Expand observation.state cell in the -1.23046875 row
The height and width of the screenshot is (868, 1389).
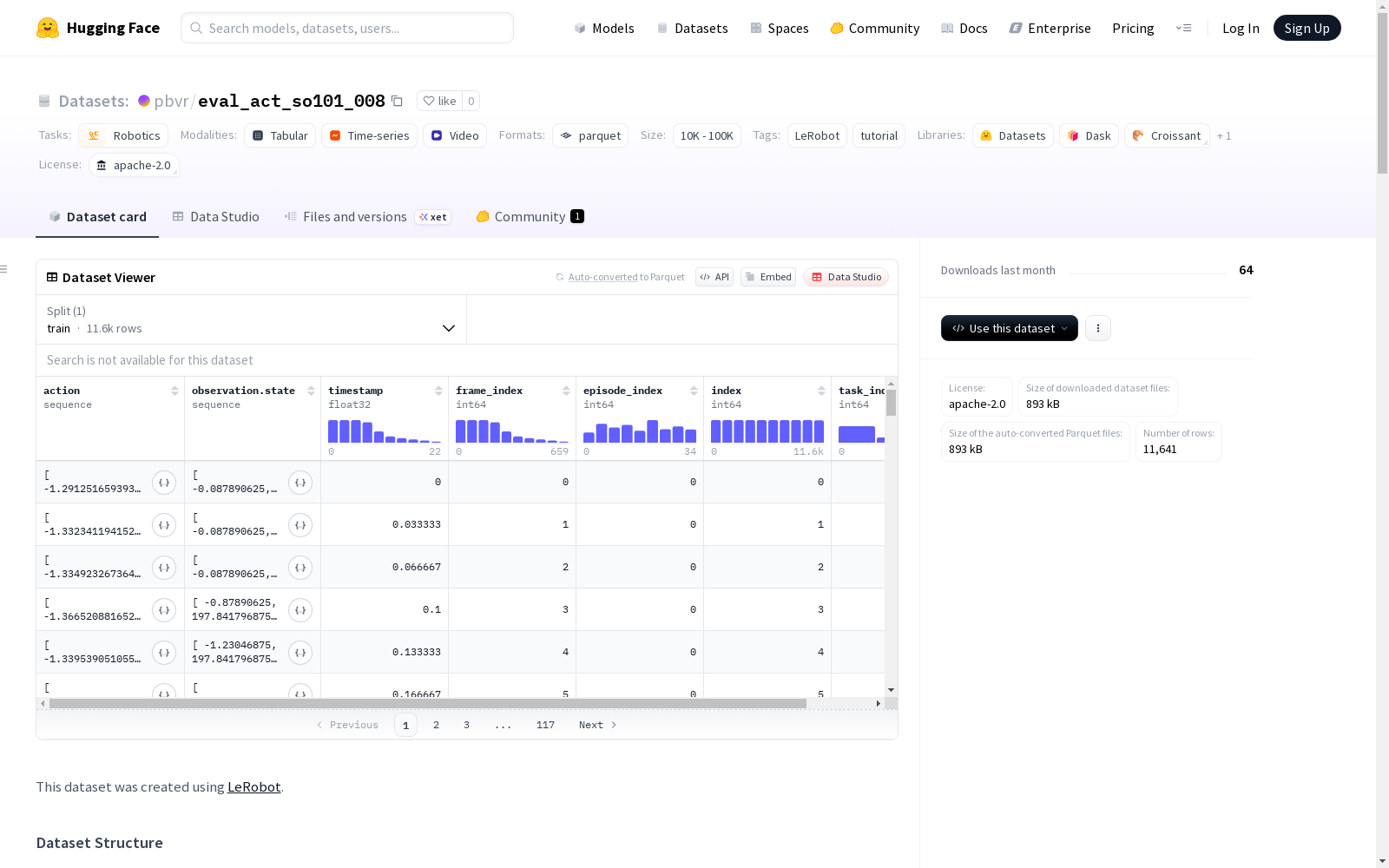(300, 653)
